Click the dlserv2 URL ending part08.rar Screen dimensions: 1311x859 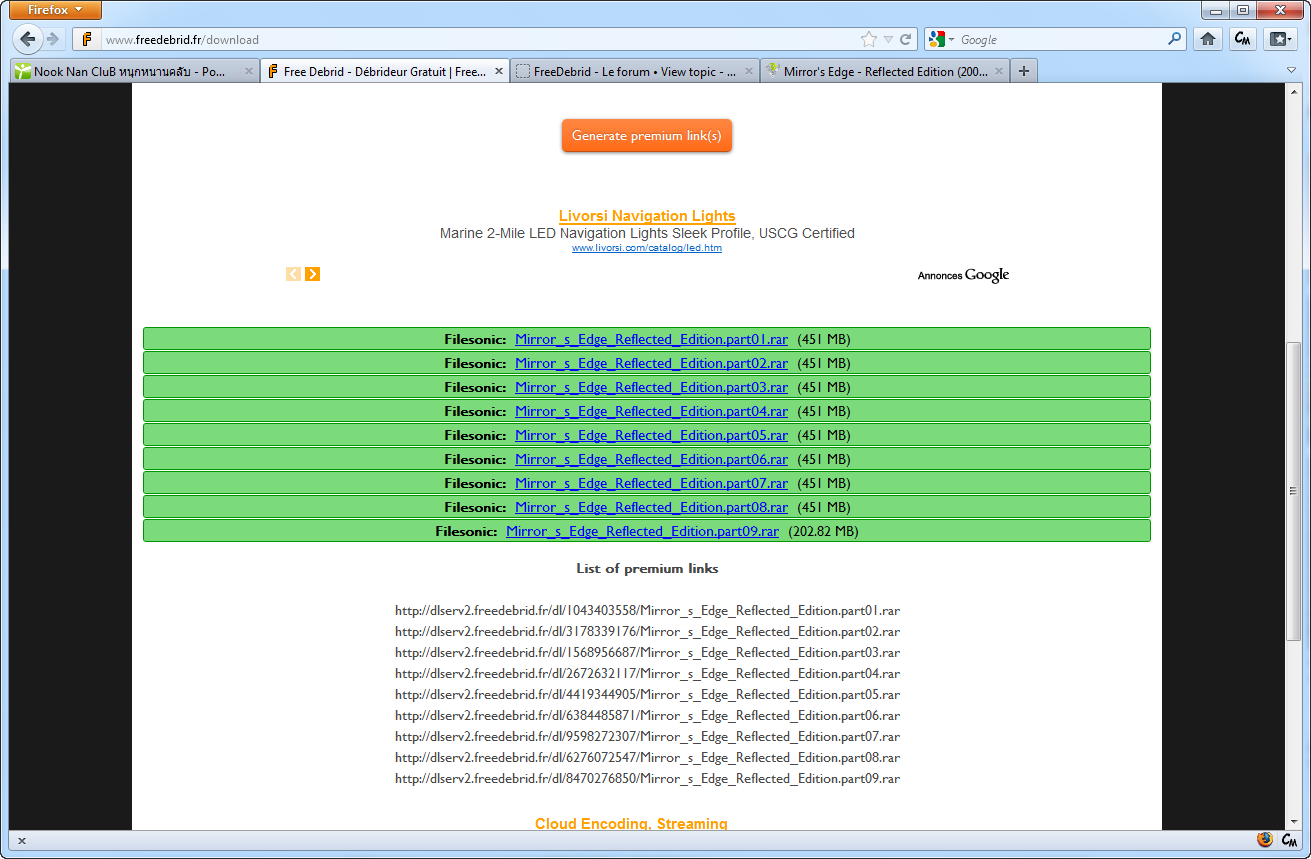(x=647, y=757)
